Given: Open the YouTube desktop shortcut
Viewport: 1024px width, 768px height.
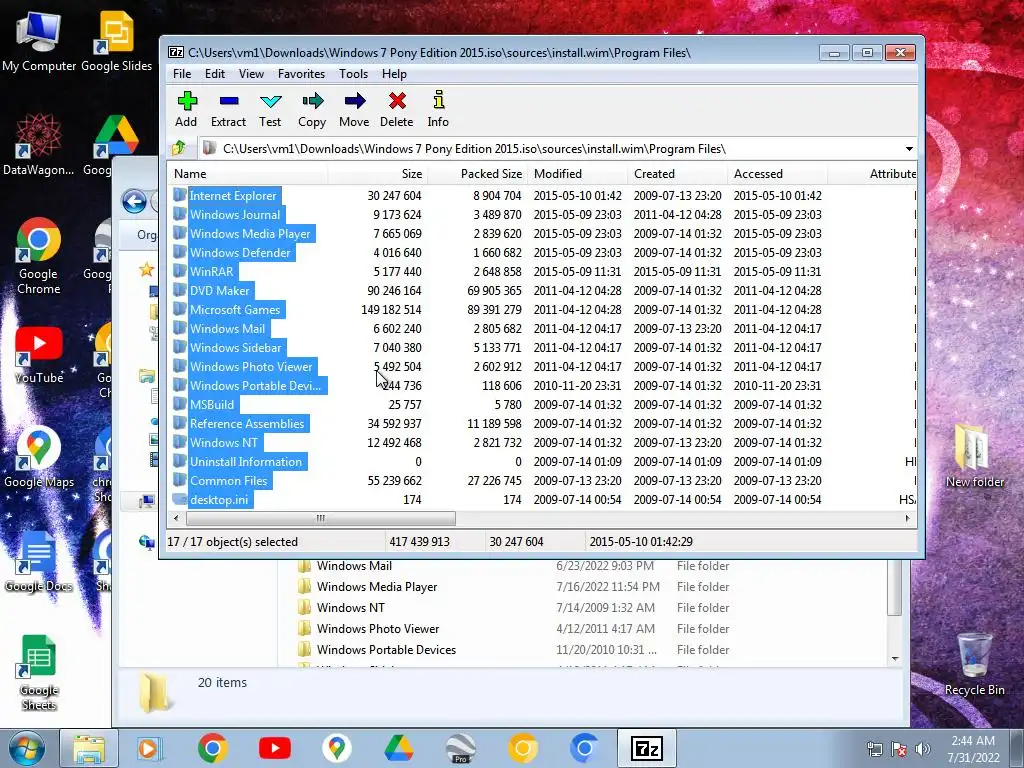Looking at the screenshot, I should (39, 355).
